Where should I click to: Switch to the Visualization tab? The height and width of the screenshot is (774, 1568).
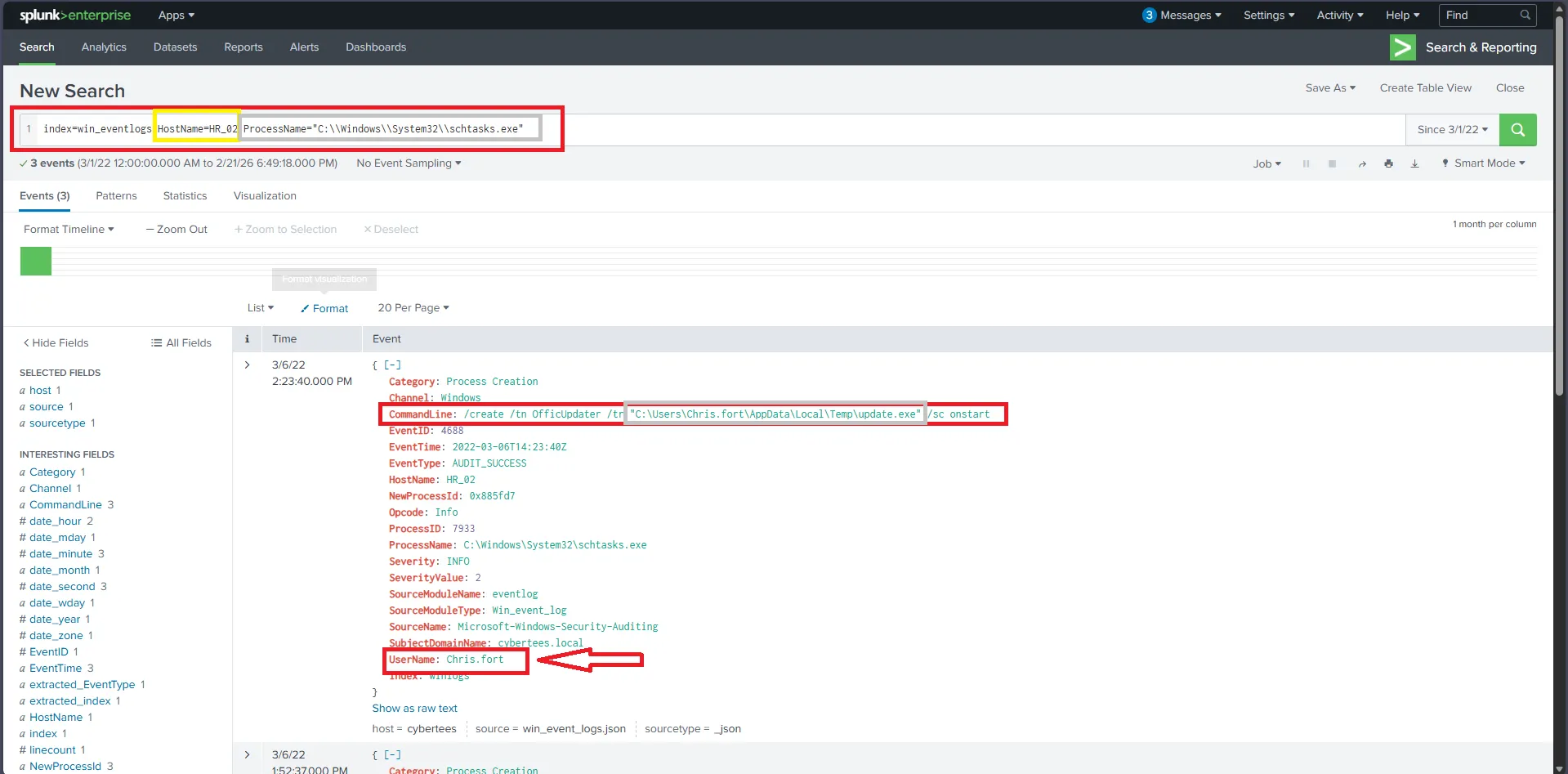coord(265,196)
